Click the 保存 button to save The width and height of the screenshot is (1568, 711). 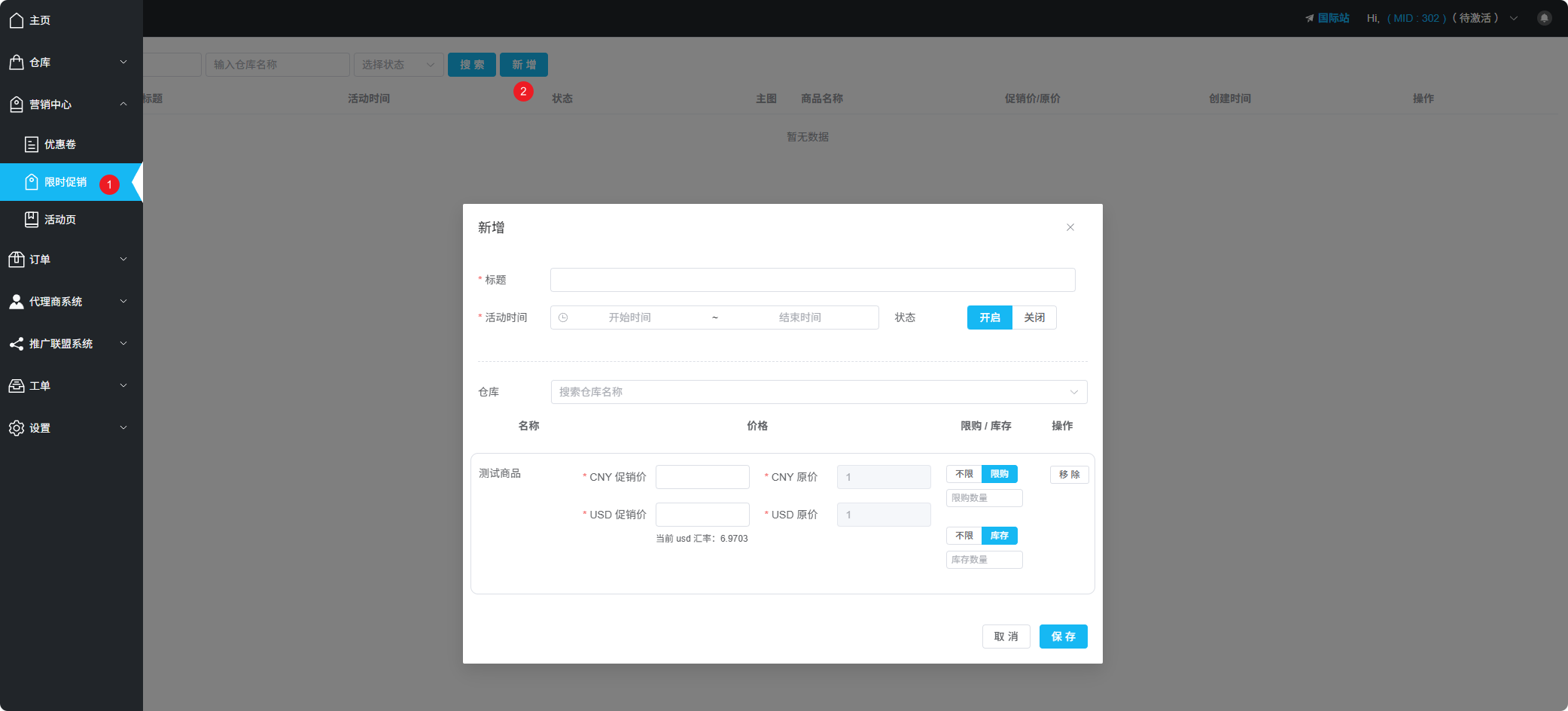(x=1063, y=636)
